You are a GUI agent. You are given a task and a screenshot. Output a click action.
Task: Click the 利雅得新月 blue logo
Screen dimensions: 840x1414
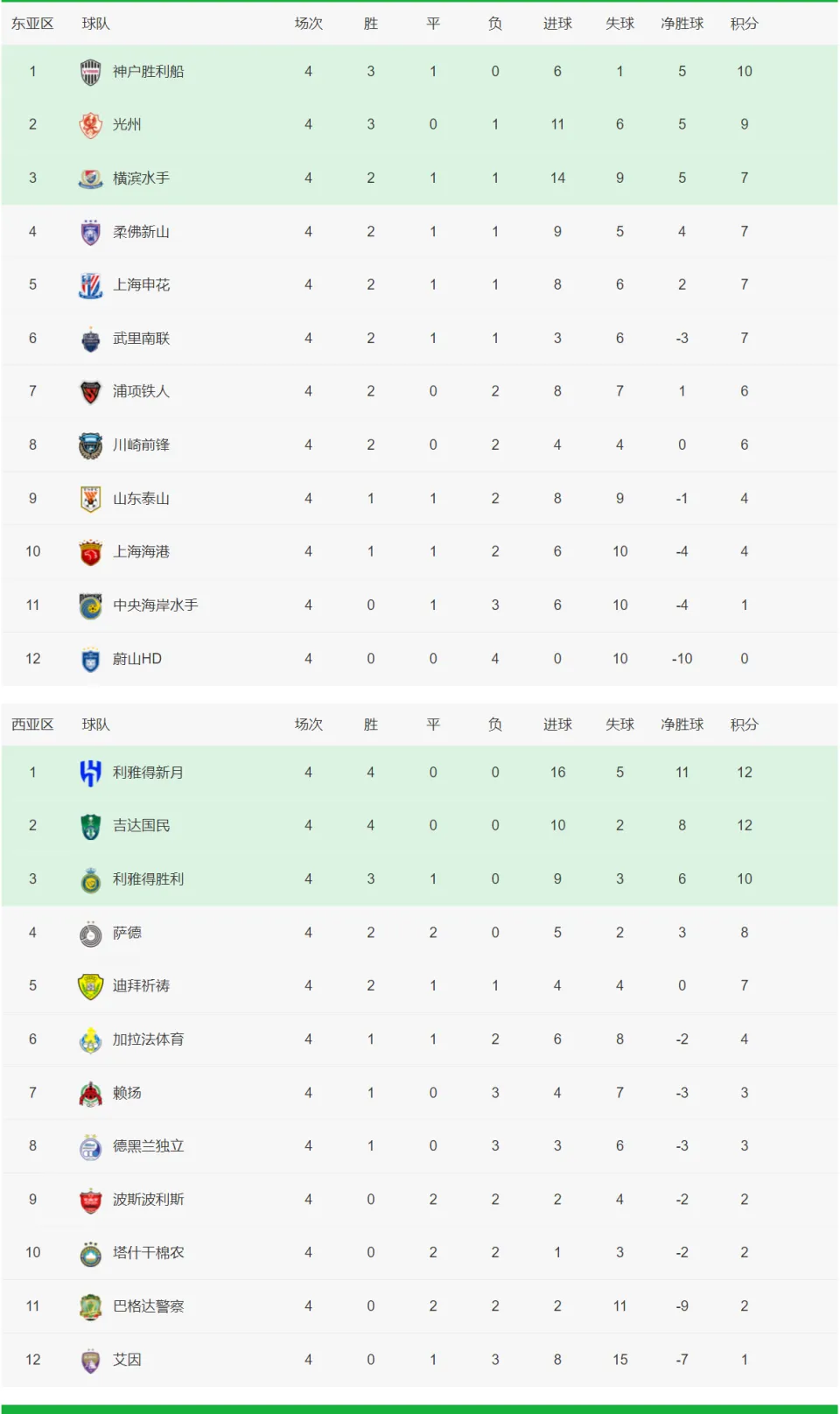click(x=90, y=773)
